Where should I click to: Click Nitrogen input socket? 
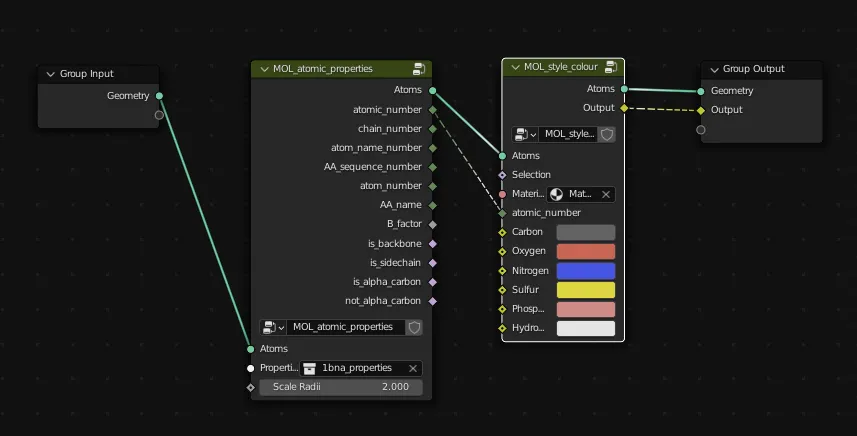coord(502,271)
